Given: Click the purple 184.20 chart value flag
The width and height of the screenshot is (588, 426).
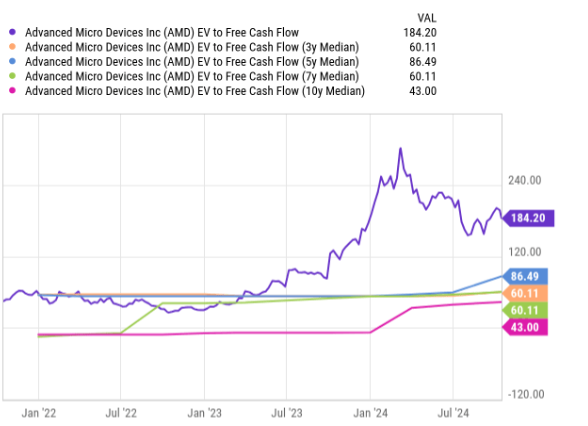Looking at the screenshot, I should tap(528, 218).
